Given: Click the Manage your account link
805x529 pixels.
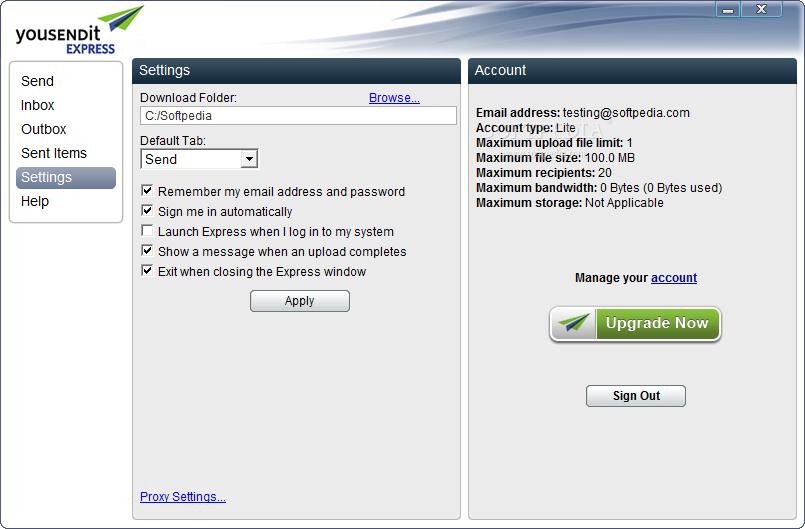Looking at the screenshot, I should [674, 278].
